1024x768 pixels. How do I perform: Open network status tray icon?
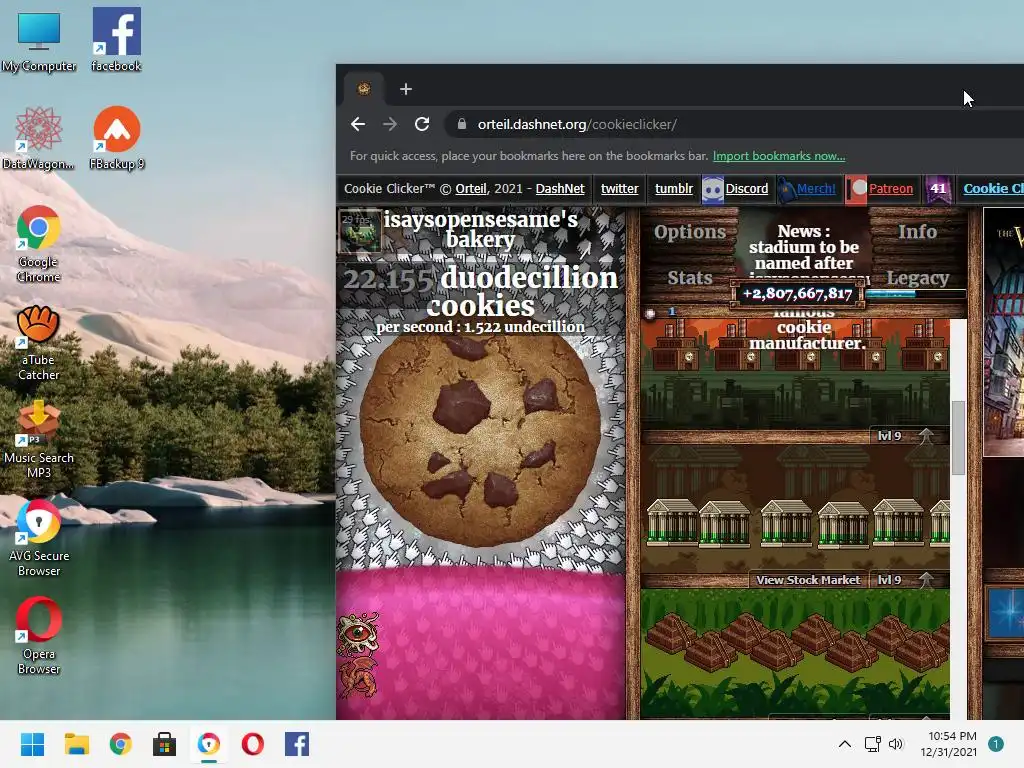click(872, 744)
